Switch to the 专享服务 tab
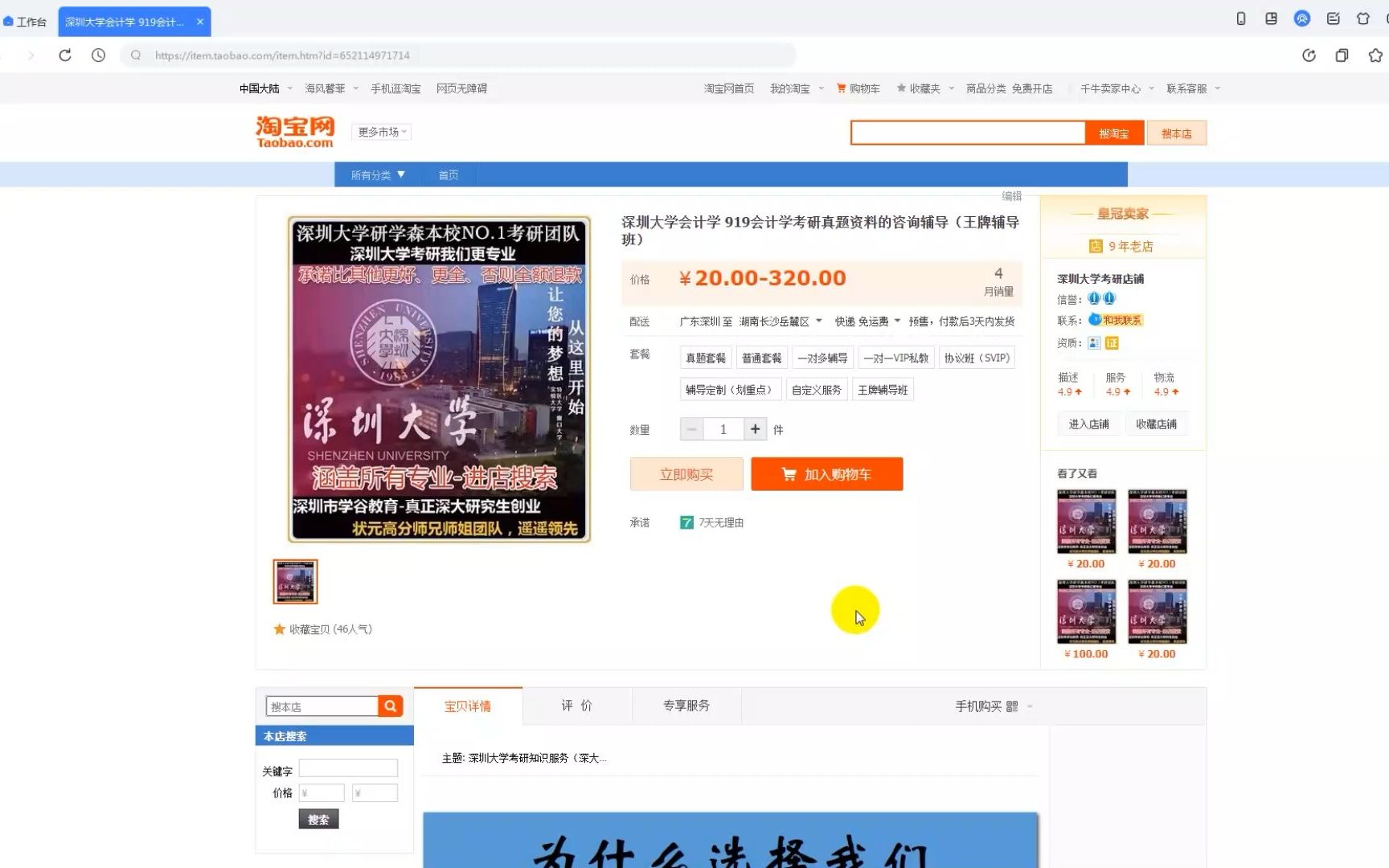Screen dimensions: 1389x868 686,706
